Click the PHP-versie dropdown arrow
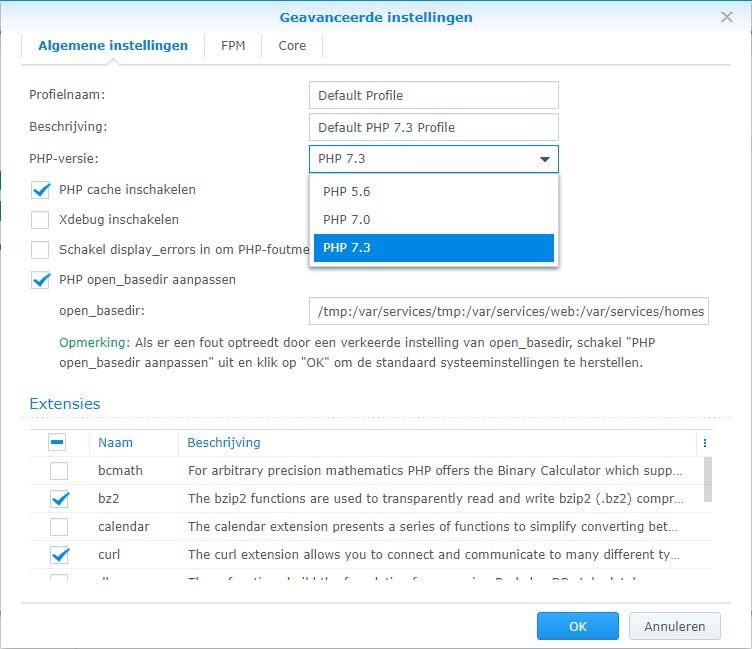Screen dimensions: 752x649 pyautogui.click(x=545, y=159)
